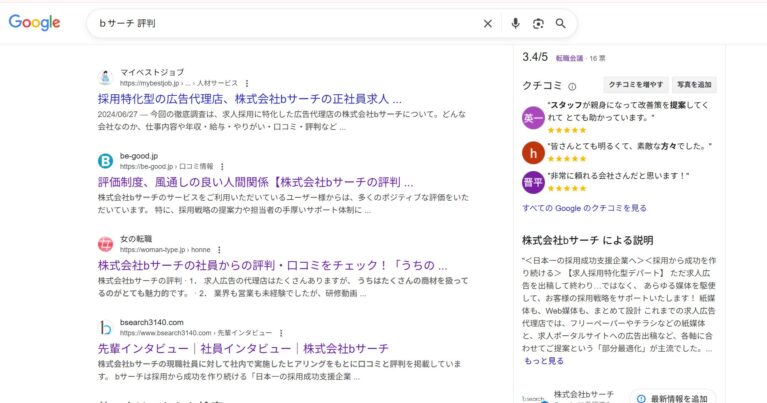
Task: Click クチコミを増やす button
Action: (x=636, y=85)
